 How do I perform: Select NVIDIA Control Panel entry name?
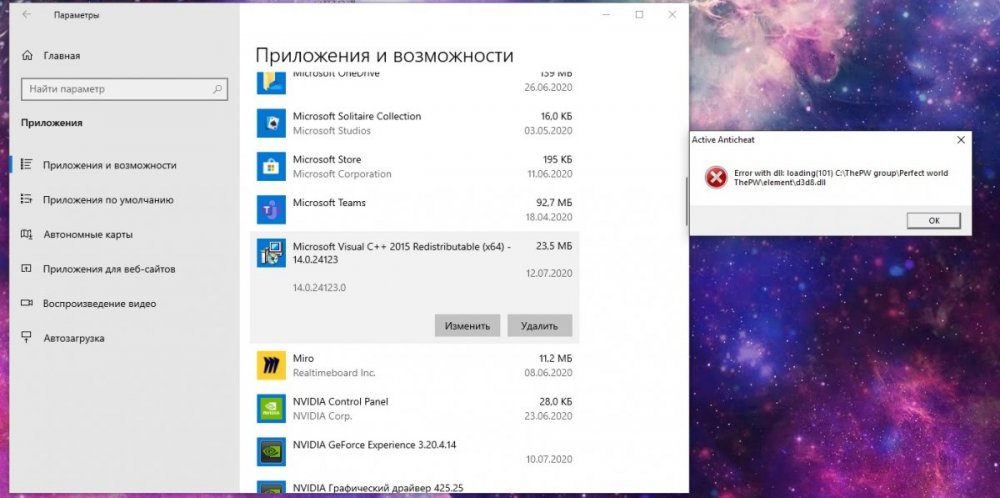(341, 402)
